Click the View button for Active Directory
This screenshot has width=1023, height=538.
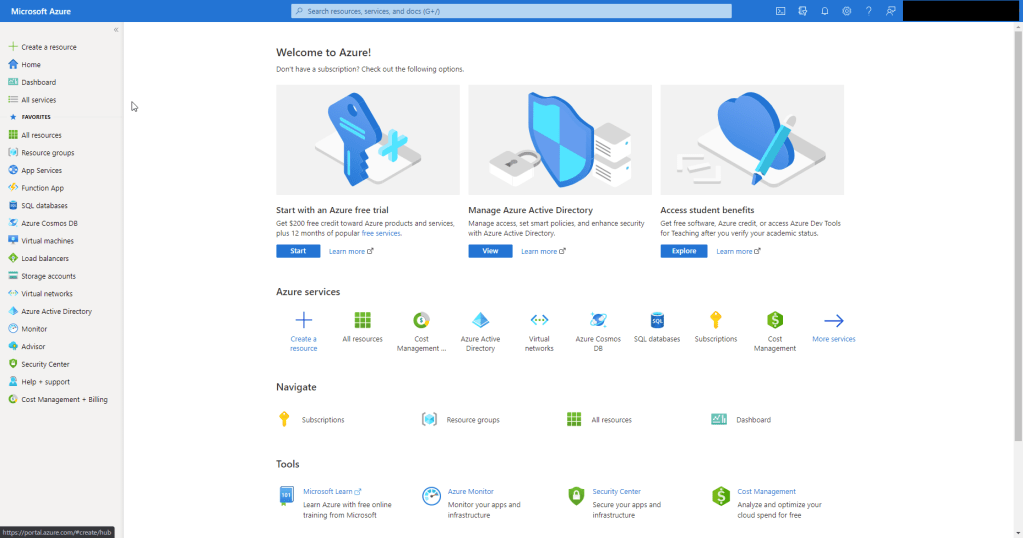coord(490,251)
